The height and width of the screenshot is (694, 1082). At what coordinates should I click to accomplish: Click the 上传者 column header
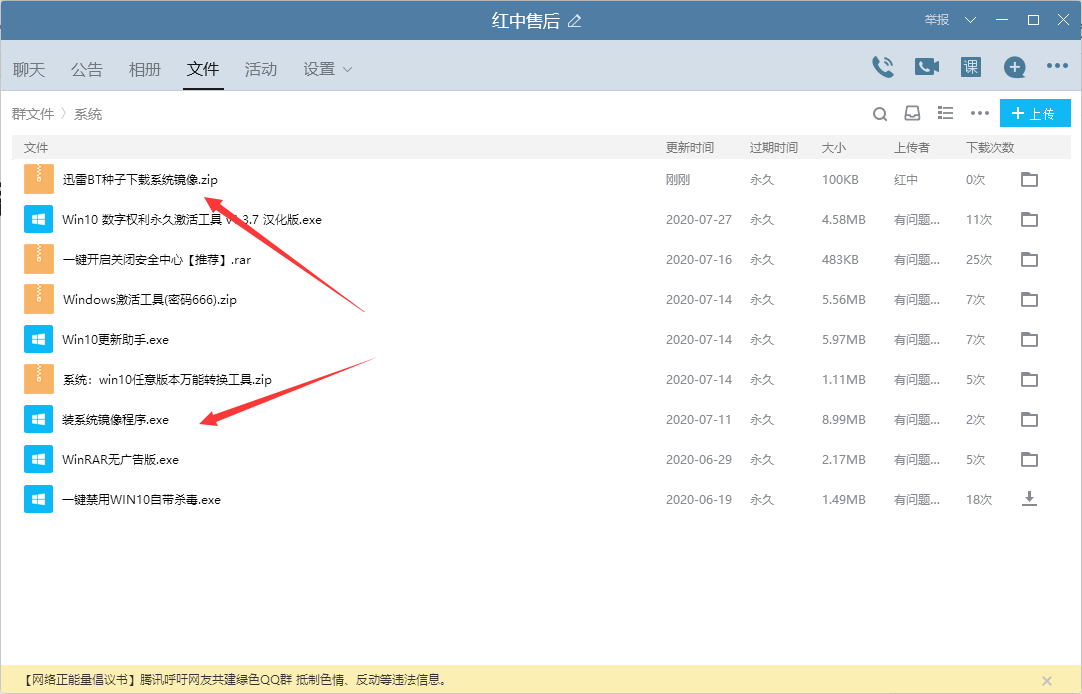tap(912, 148)
